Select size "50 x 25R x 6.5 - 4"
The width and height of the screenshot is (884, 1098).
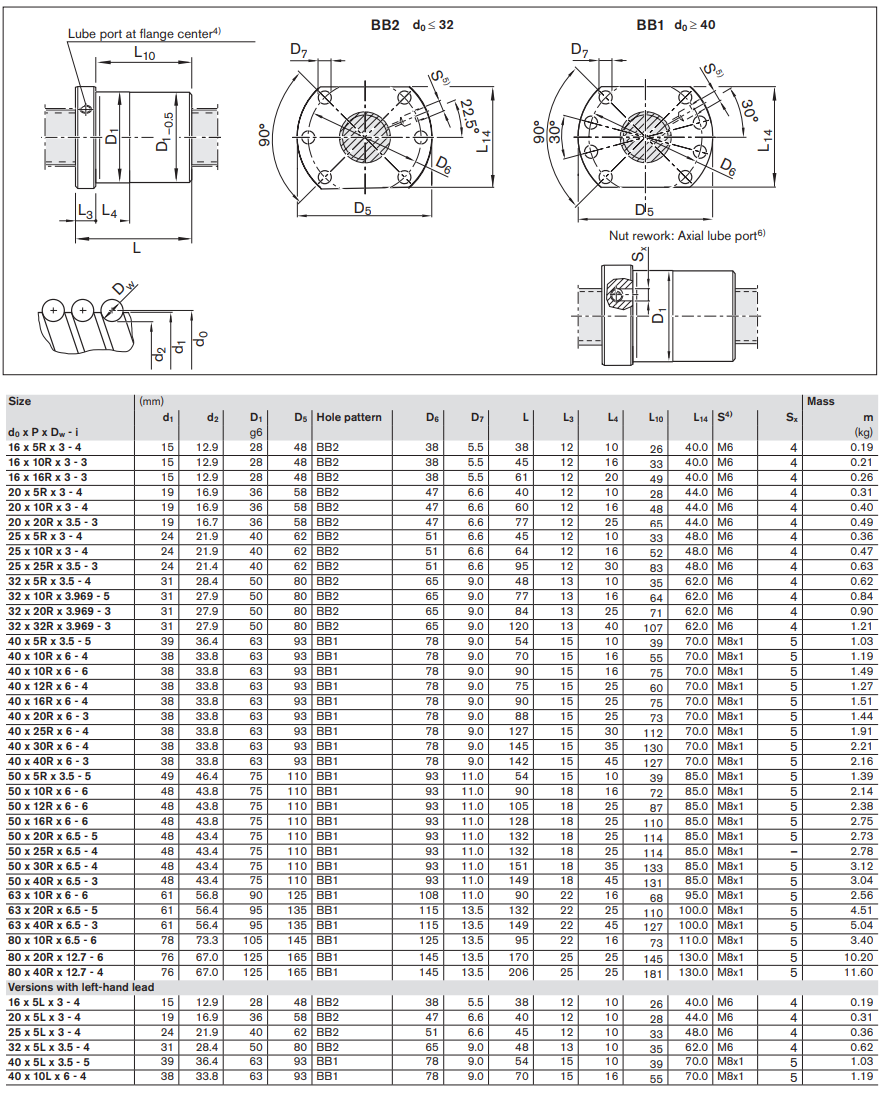coord(53,852)
